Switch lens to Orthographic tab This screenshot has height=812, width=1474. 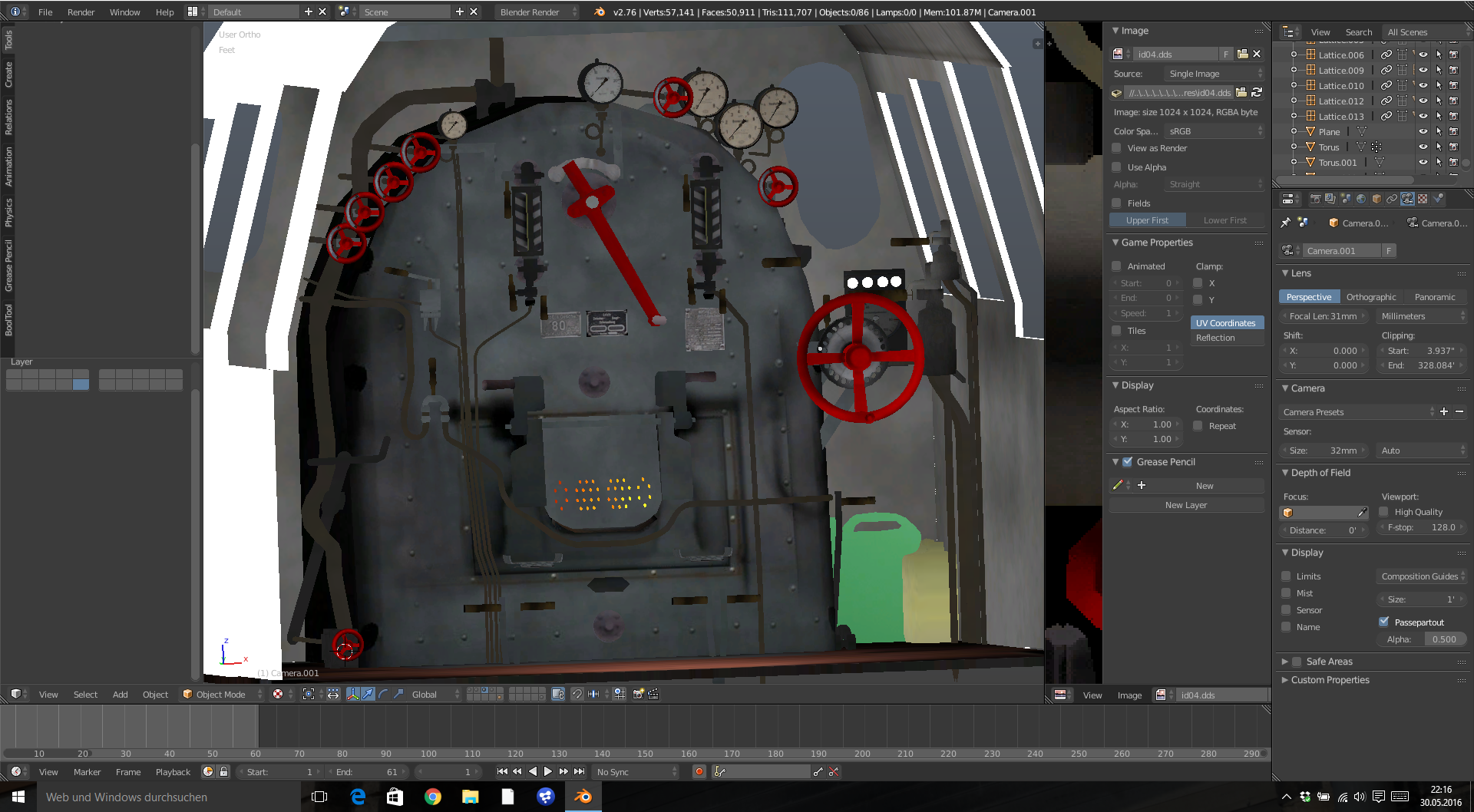click(1371, 297)
